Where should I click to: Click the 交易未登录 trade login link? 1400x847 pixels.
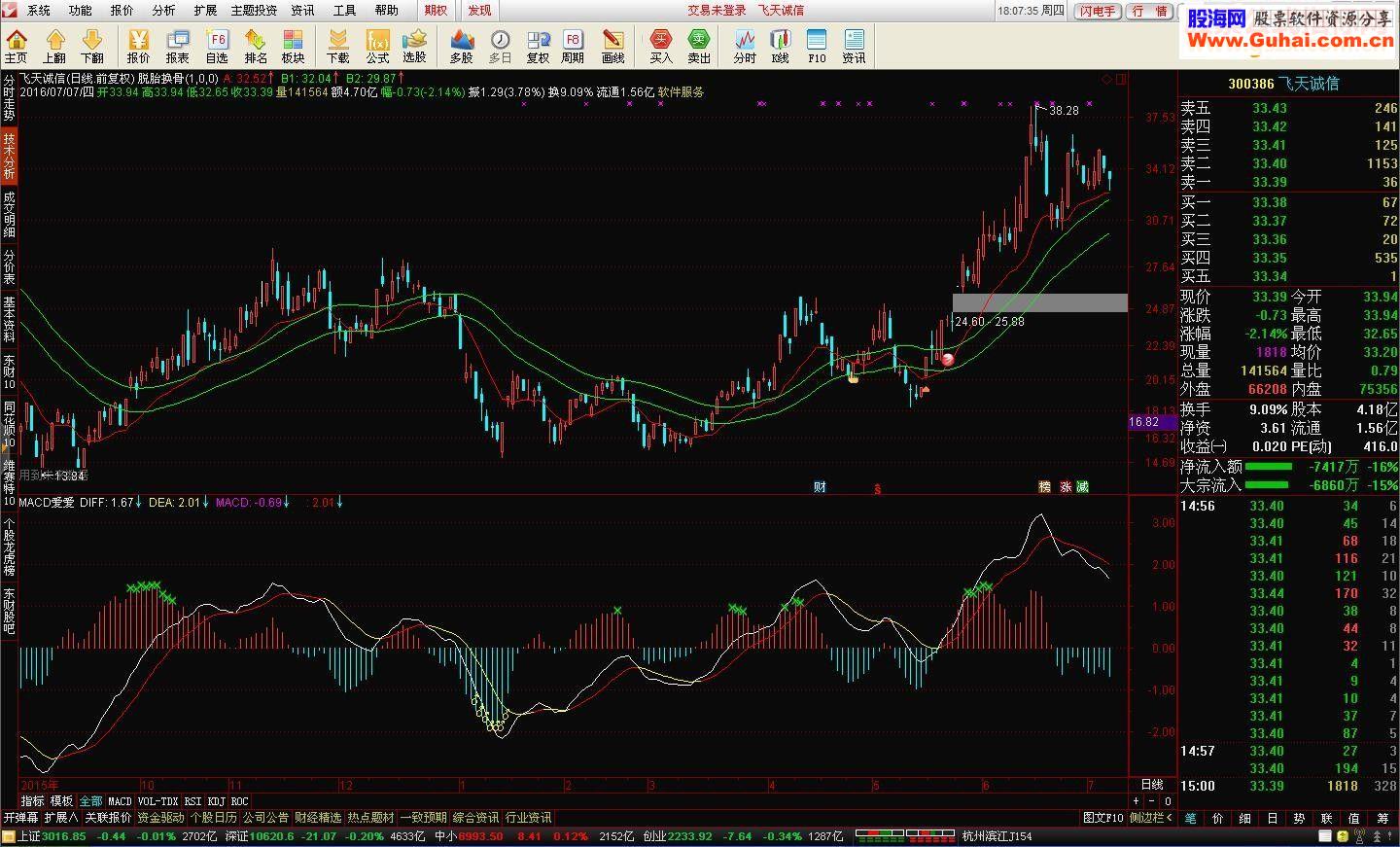pyautogui.click(x=717, y=10)
